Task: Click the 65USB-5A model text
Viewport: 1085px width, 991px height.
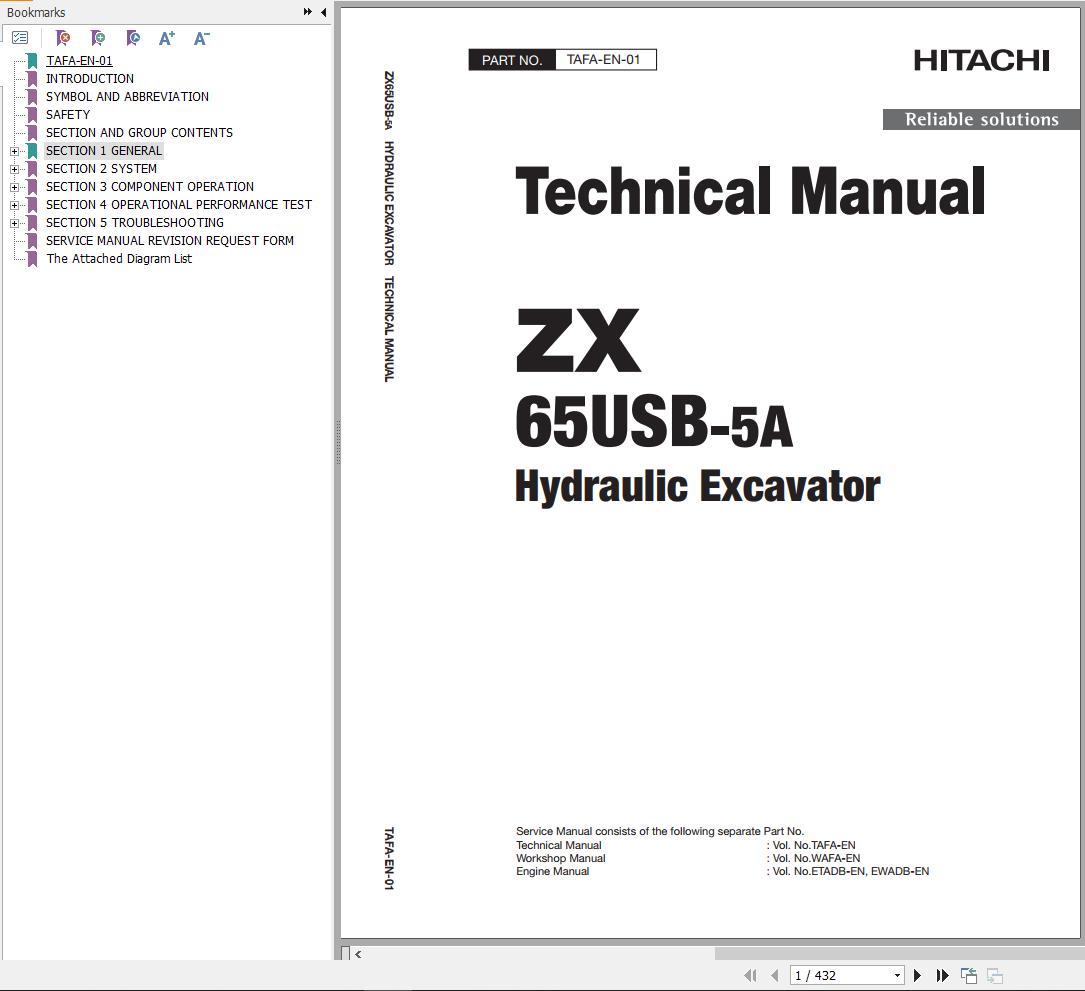Action: pyautogui.click(x=654, y=421)
